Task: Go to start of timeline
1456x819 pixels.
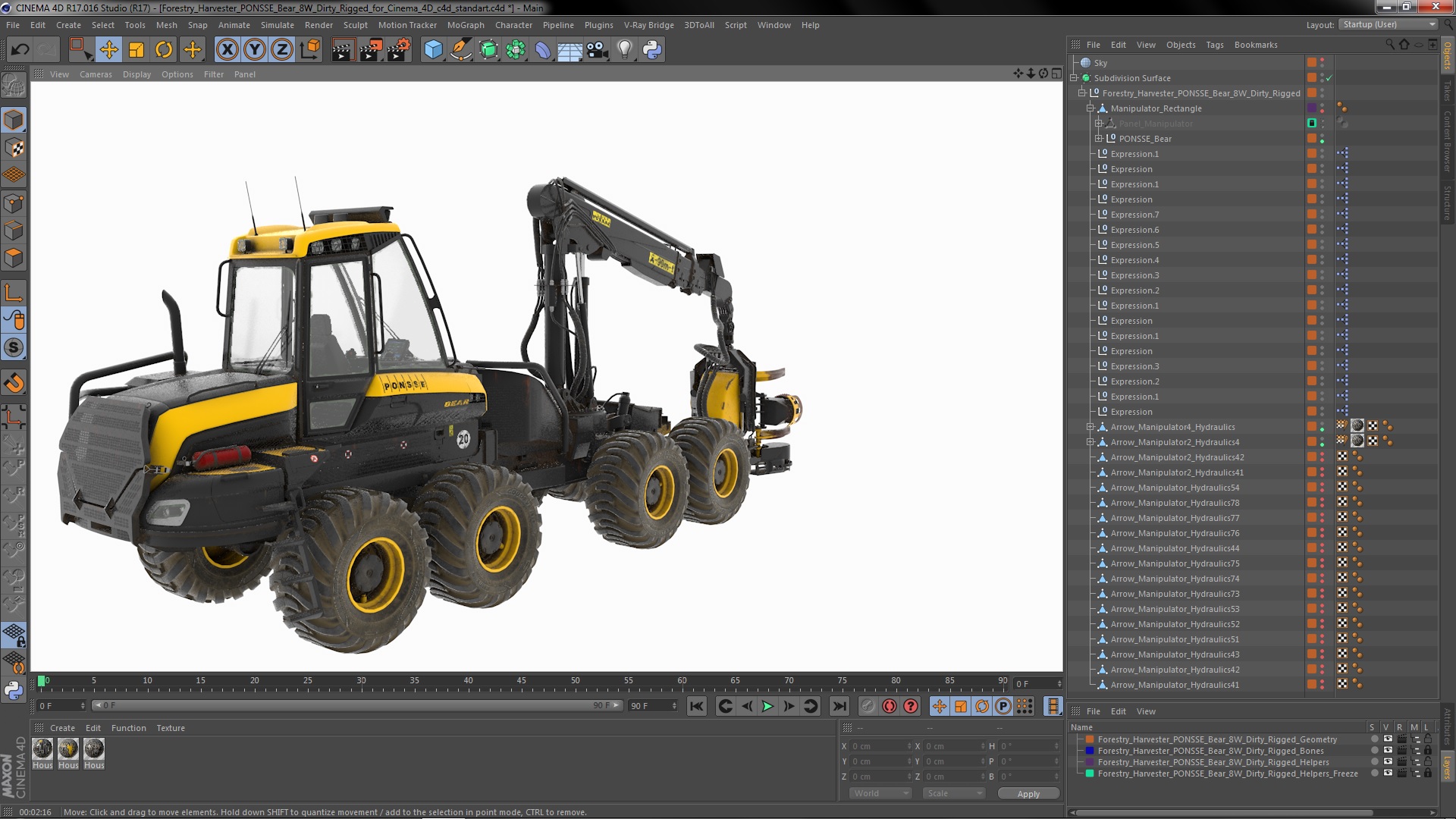Action: [696, 706]
